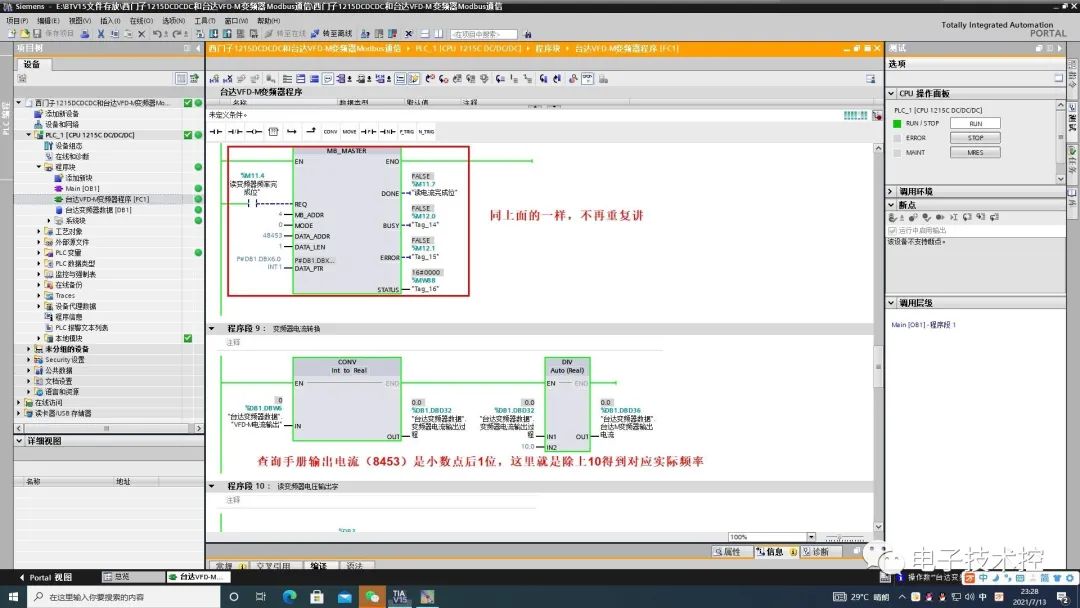Open the zoom level dropdown showing 100%
1080x608 pixels.
tap(812, 536)
